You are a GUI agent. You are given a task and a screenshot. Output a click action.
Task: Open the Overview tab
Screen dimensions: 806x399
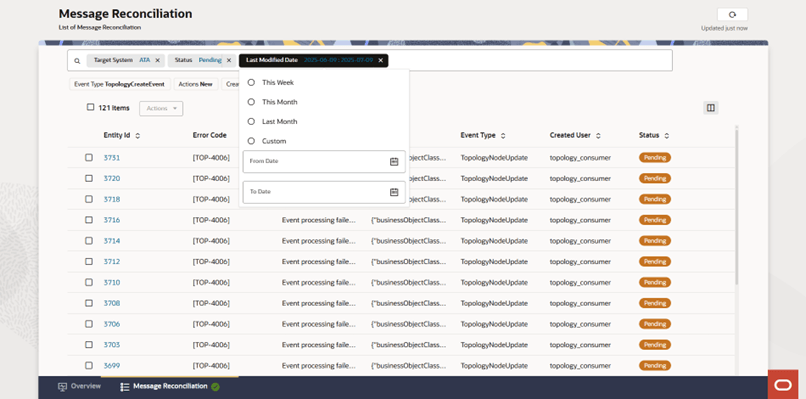[x=80, y=387]
